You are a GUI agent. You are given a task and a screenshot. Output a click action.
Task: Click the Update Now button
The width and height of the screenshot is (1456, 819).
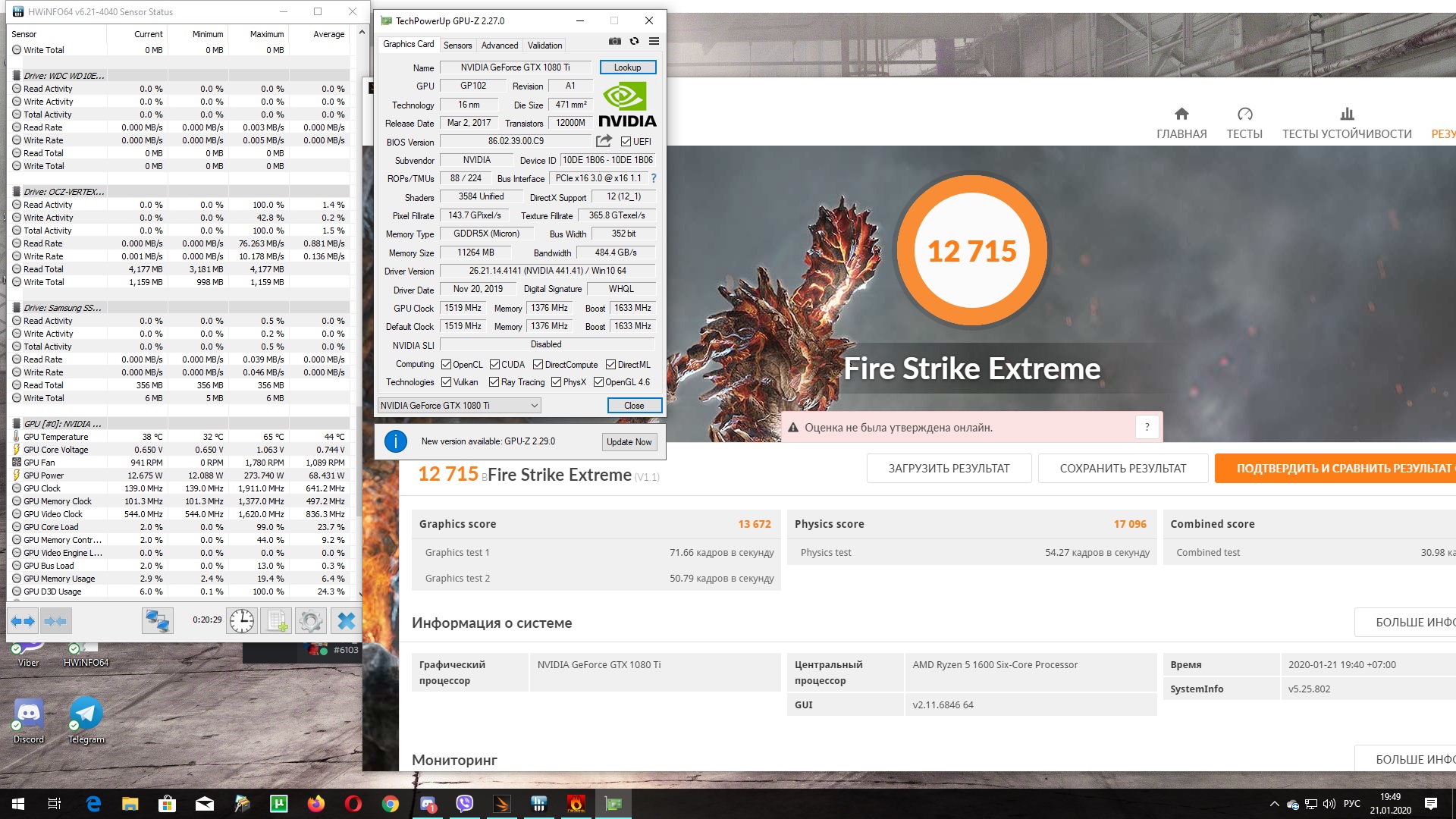point(629,442)
